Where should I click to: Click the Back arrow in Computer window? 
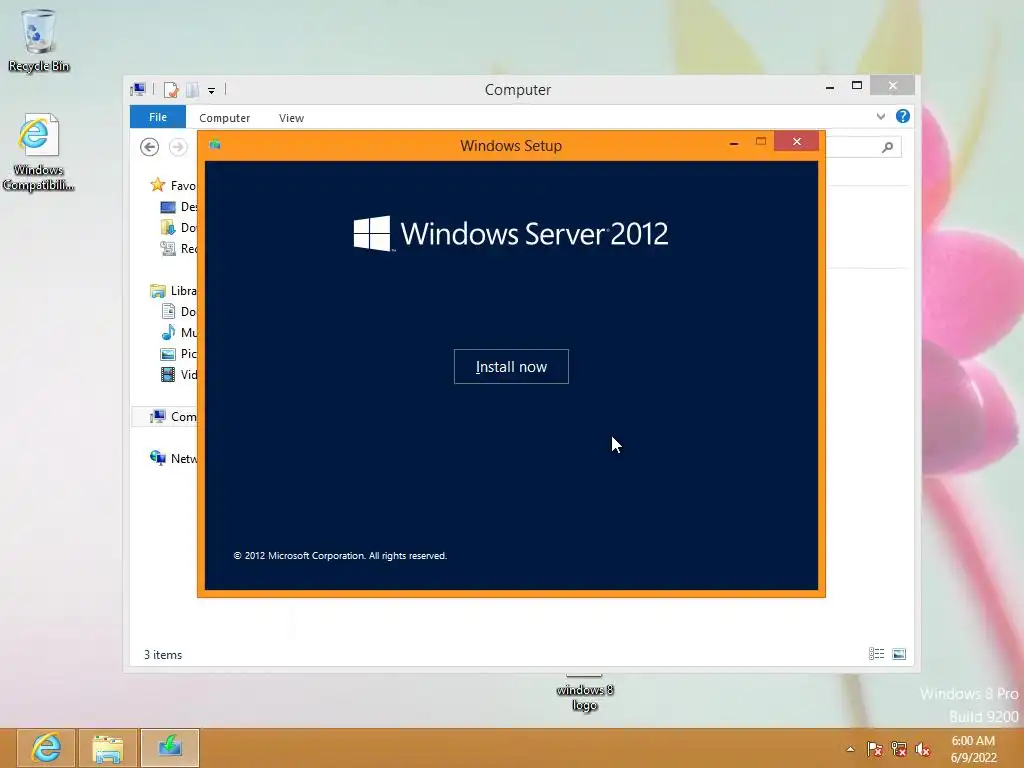coord(150,147)
